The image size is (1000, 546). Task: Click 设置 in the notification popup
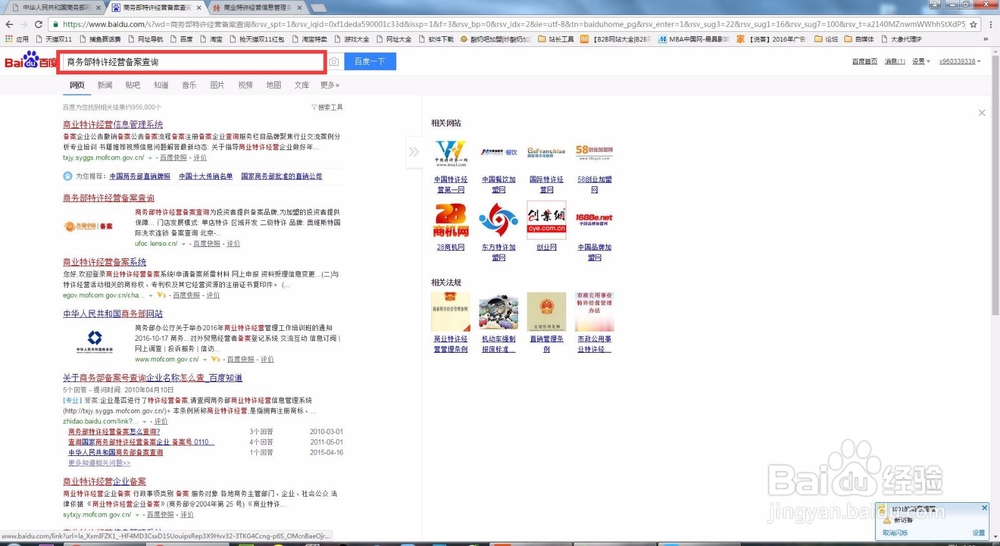(978, 533)
